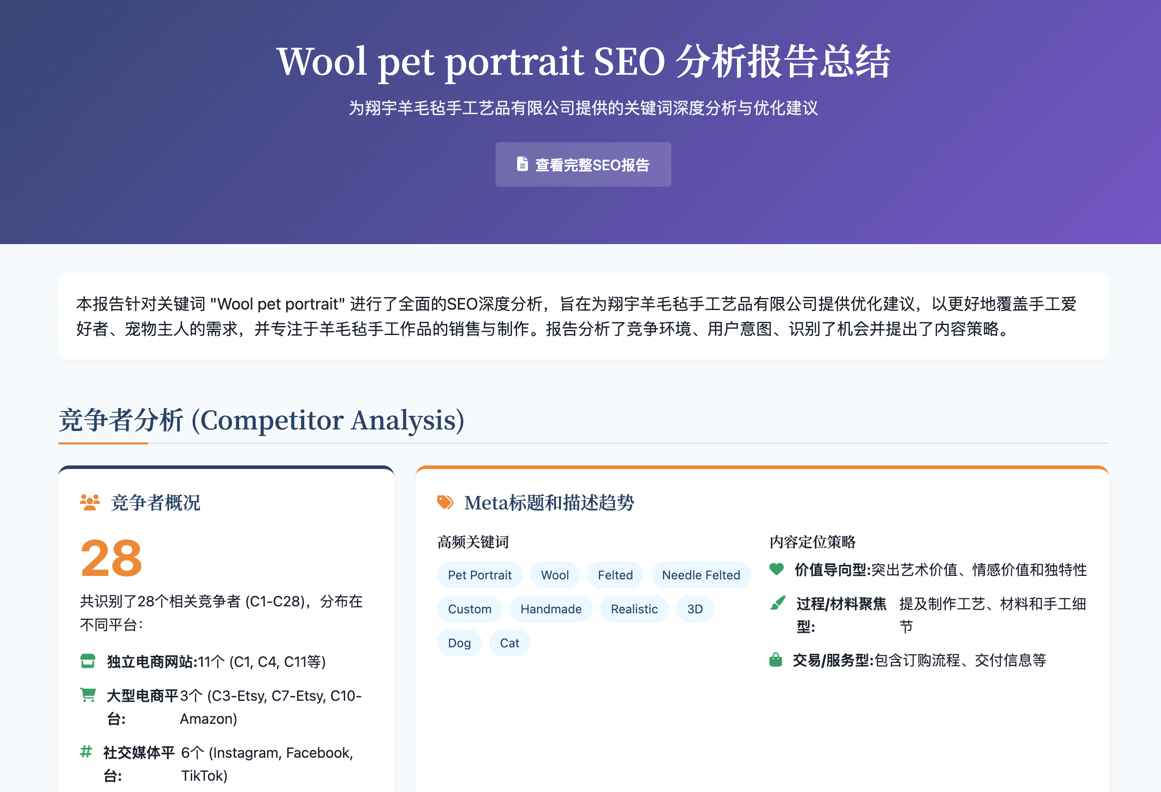The height and width of the screenshot is (792, 1161).
Task: Select the Wool keyword tag
Action: (x=554, y=575)
